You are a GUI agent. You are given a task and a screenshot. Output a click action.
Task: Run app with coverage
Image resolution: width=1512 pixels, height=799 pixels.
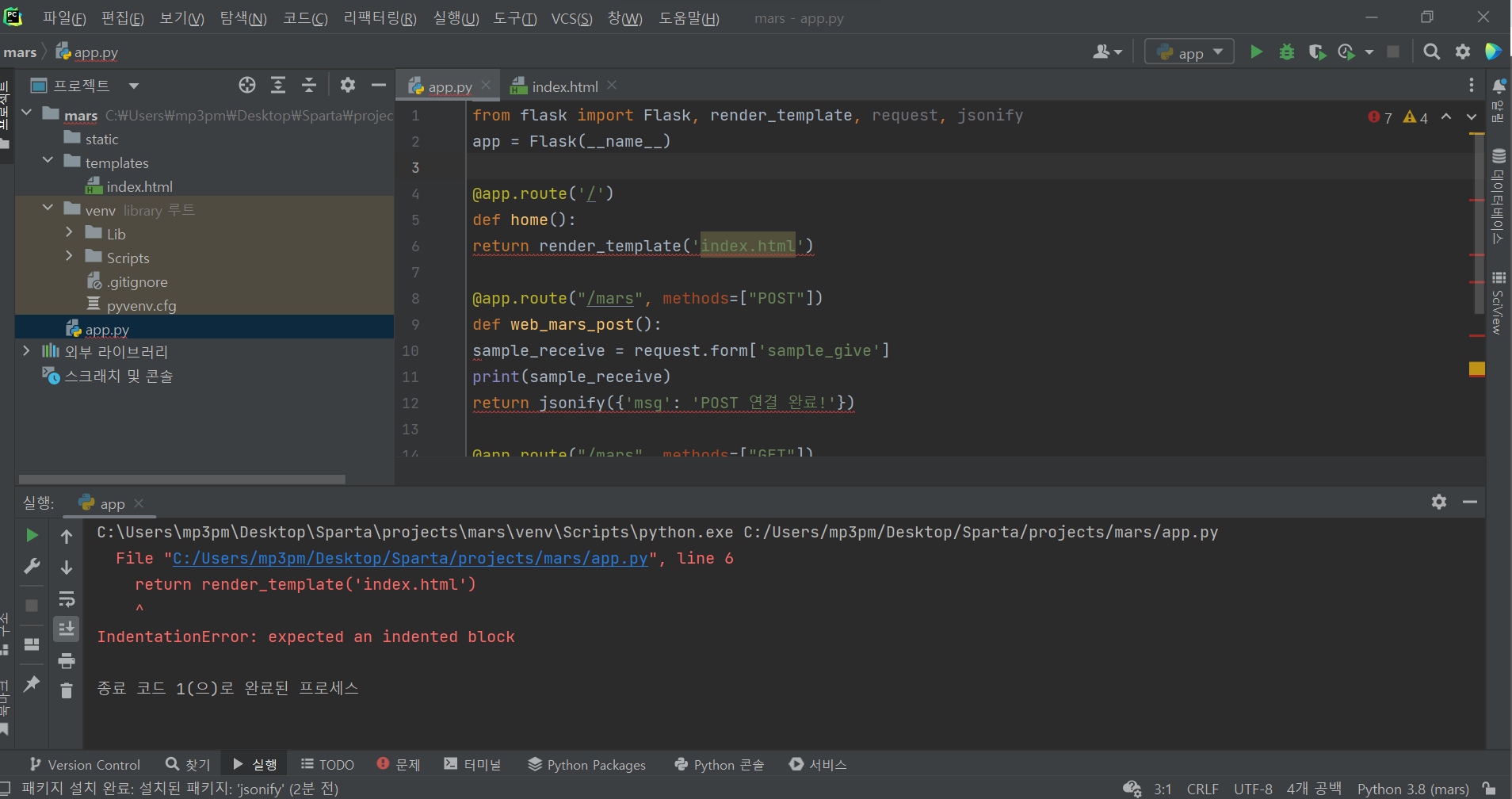point(1317,52)
